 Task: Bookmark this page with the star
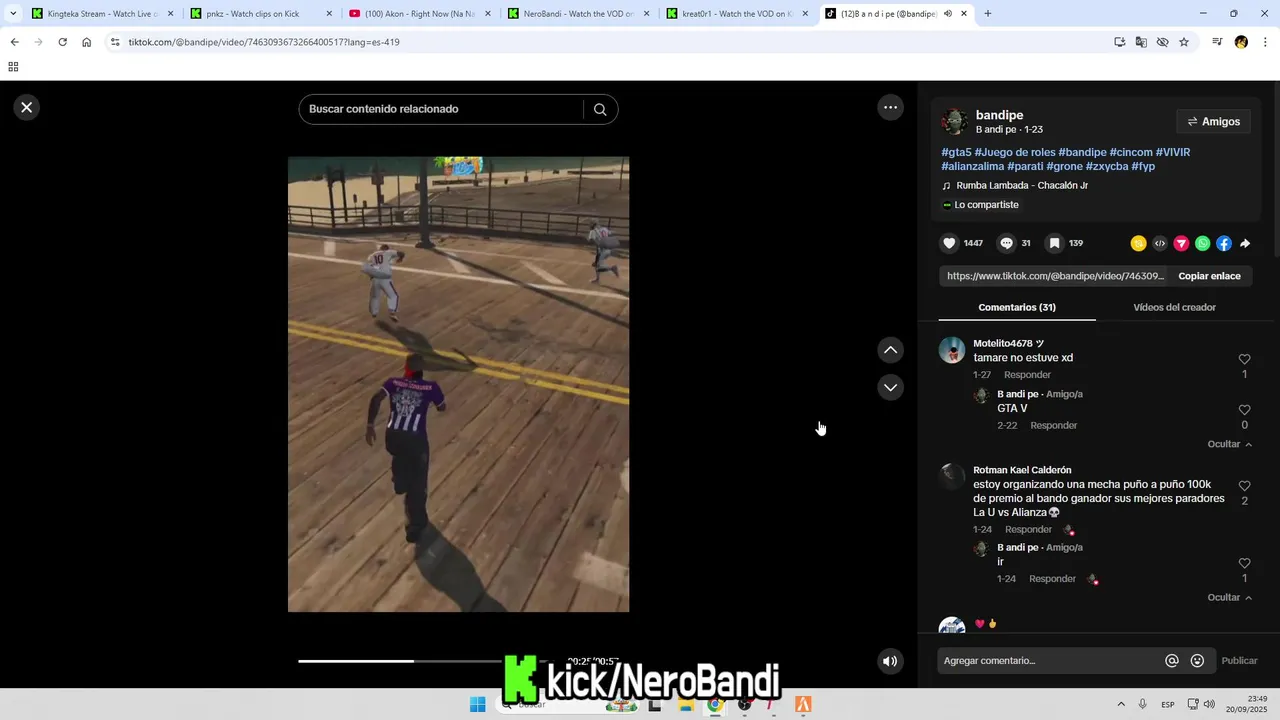click(x=1184, y=42)
